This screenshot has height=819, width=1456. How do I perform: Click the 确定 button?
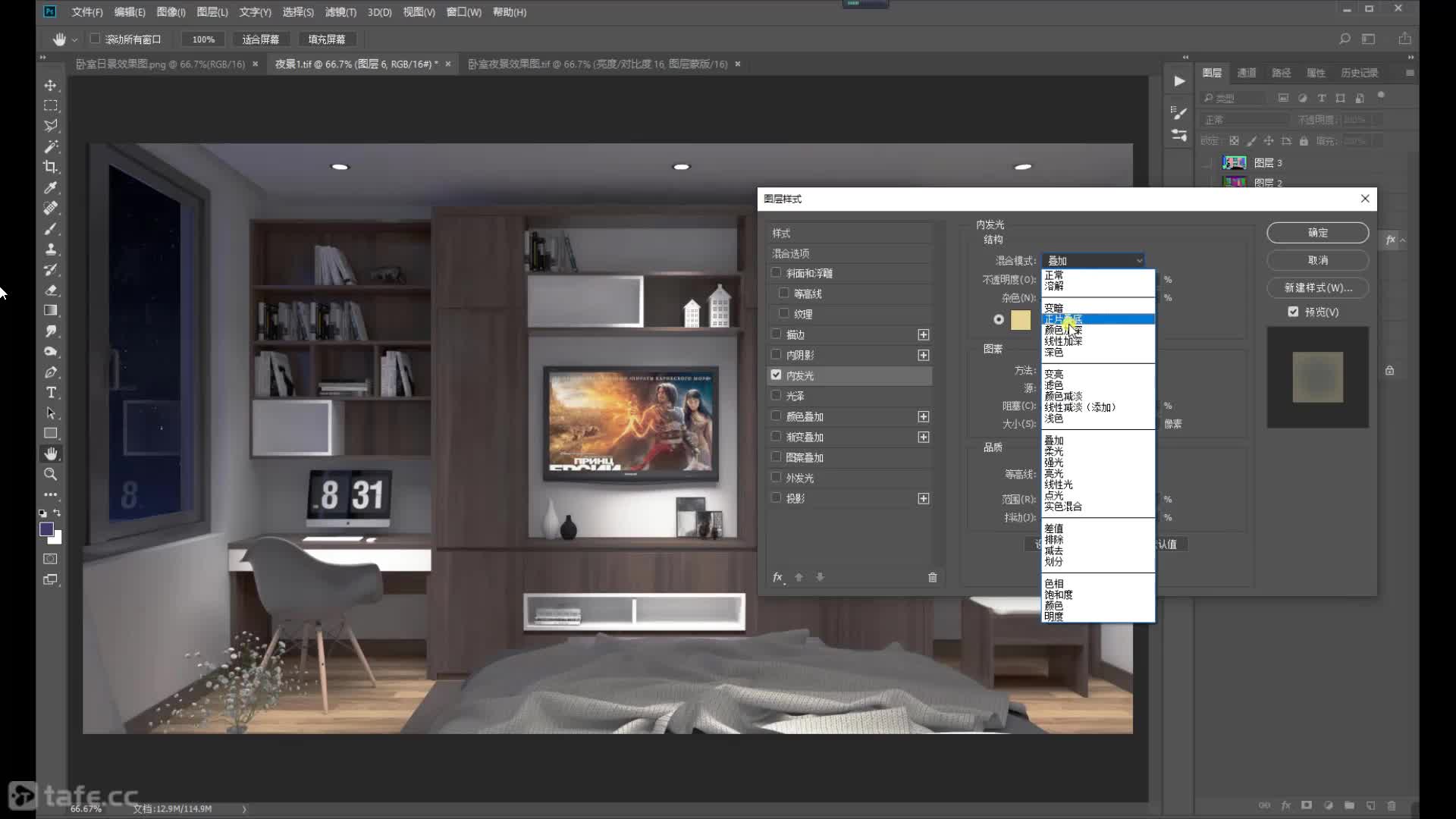click(x=1318, y=233)
